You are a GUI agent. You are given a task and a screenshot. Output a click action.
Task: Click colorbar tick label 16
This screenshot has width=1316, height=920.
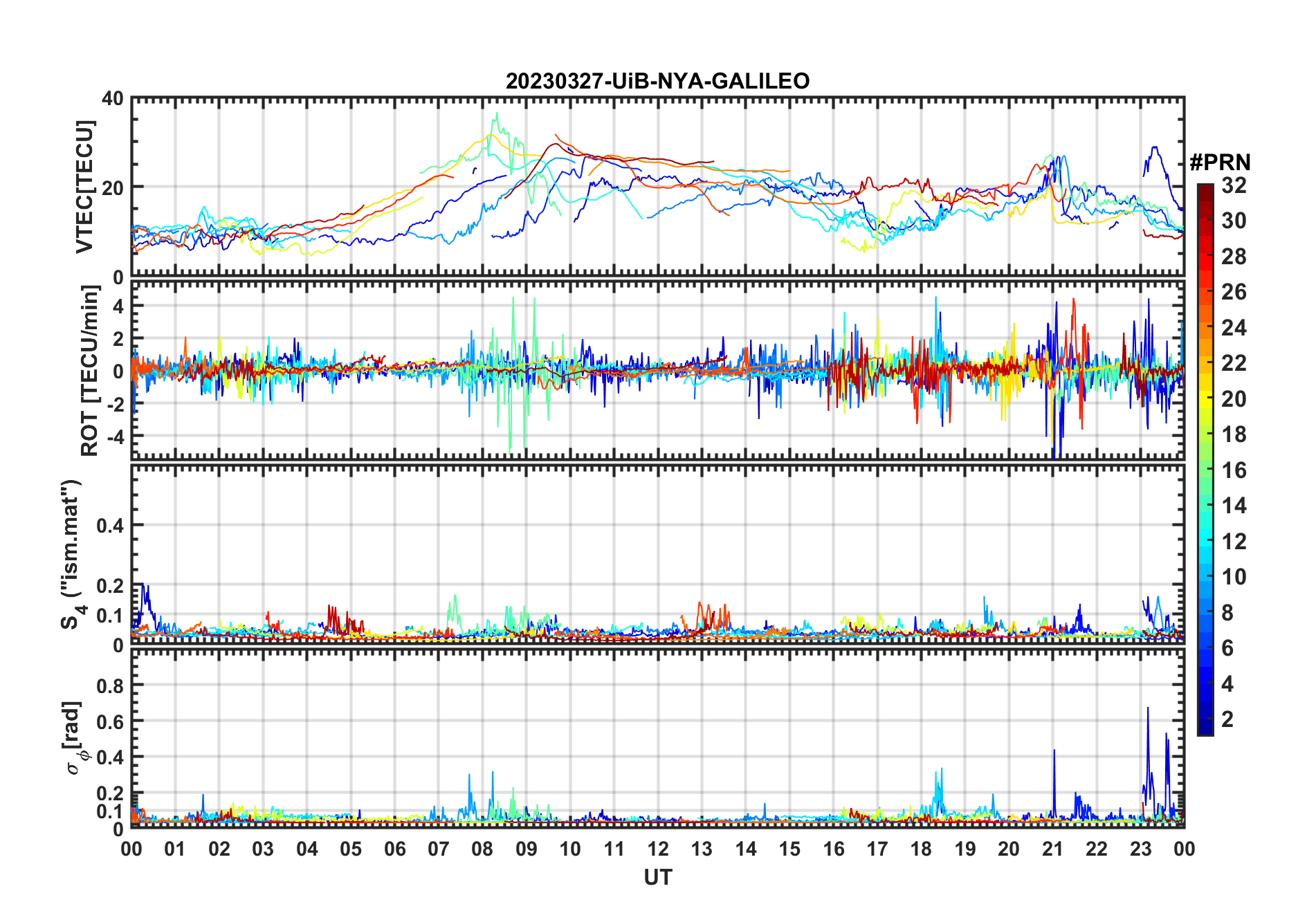pos(1234,470)
